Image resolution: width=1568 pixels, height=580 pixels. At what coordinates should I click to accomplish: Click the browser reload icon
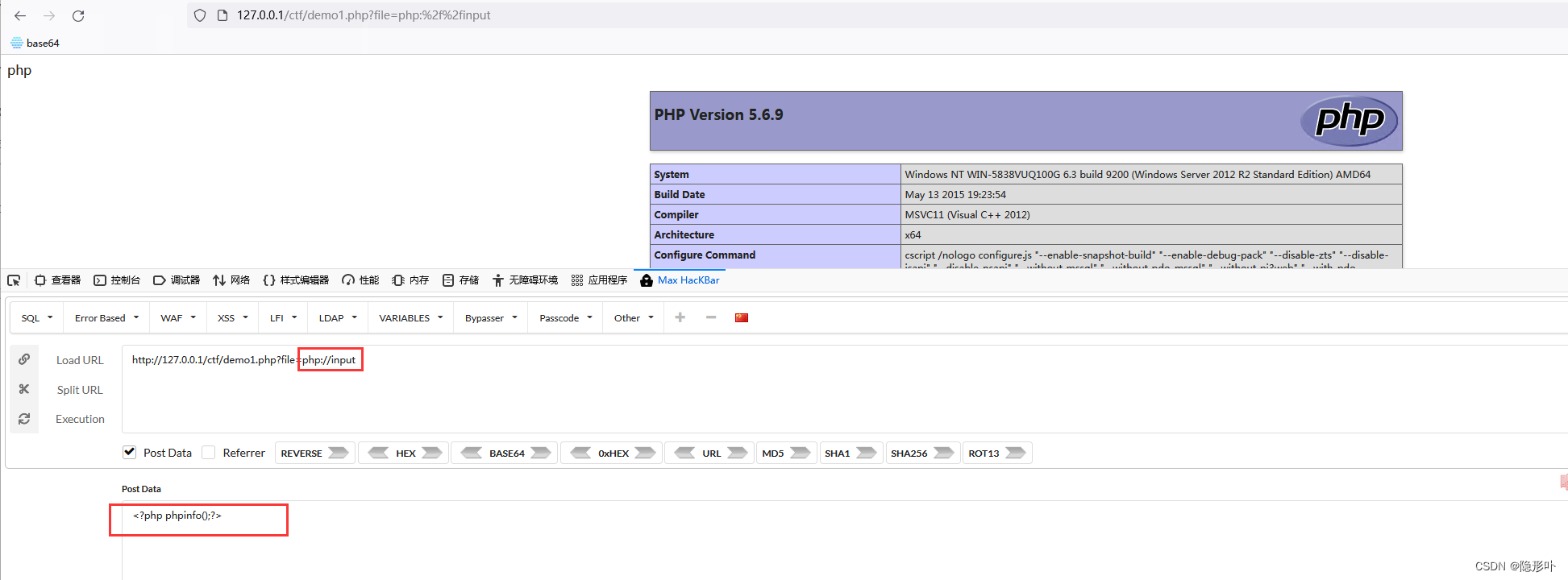[x=78, y=15]
